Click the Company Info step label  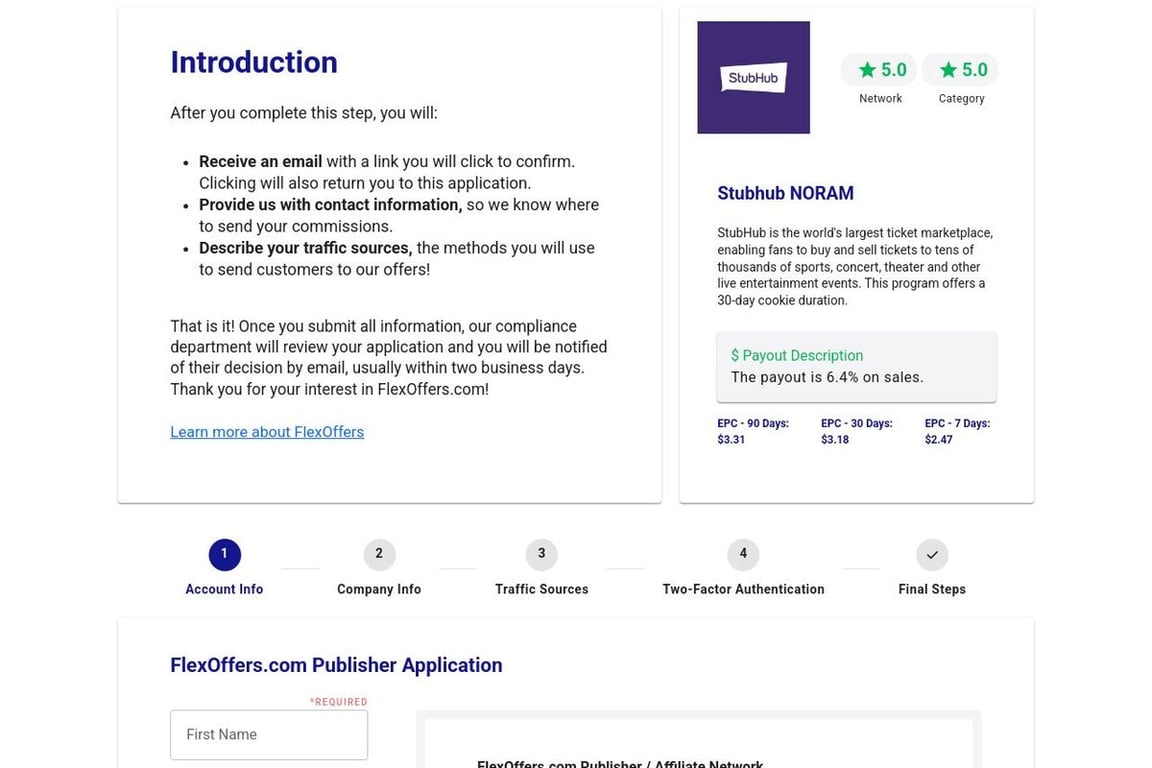coord(379,589)
